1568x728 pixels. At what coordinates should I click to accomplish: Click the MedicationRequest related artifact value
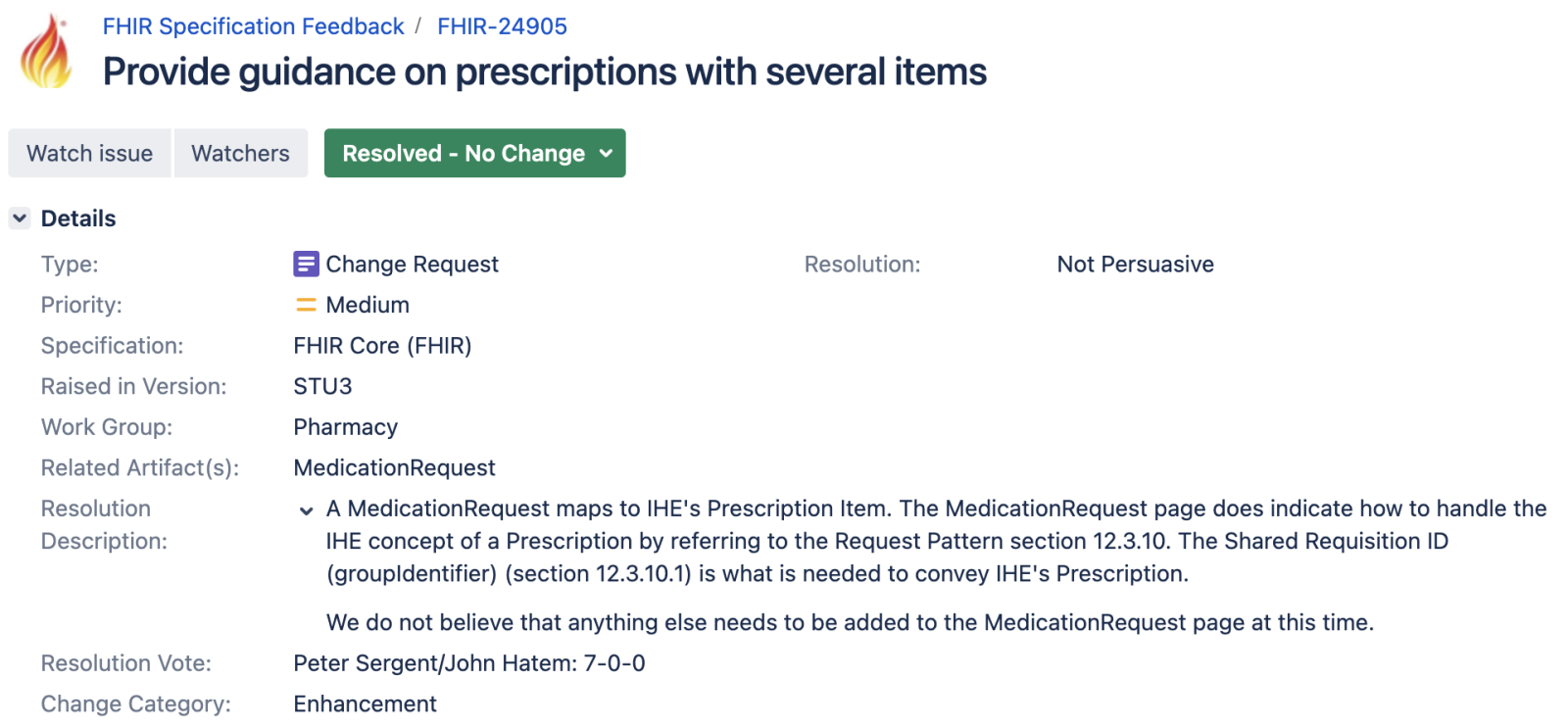[x=394, y=468]
